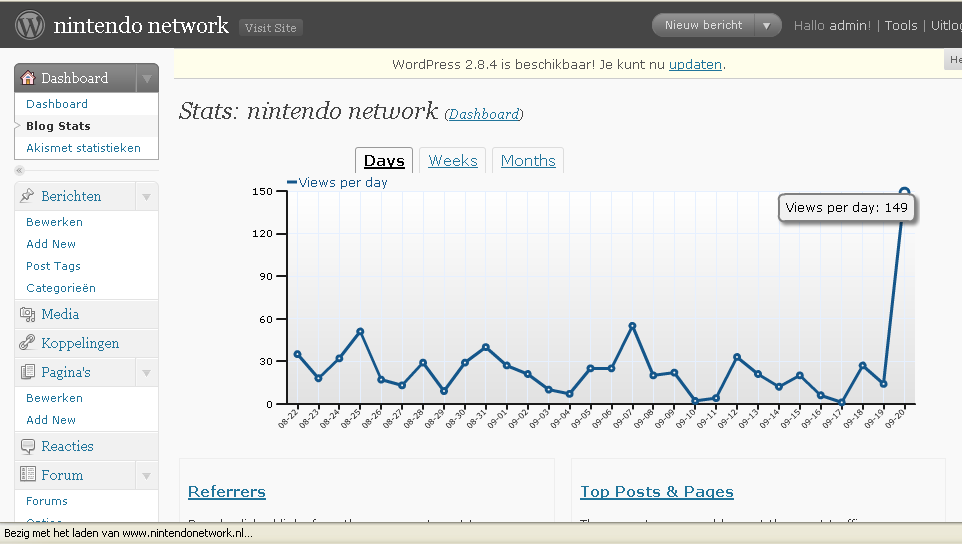
Task: Click the updaten link in notice
Action: pyautogui.click(x=695, y=64)
